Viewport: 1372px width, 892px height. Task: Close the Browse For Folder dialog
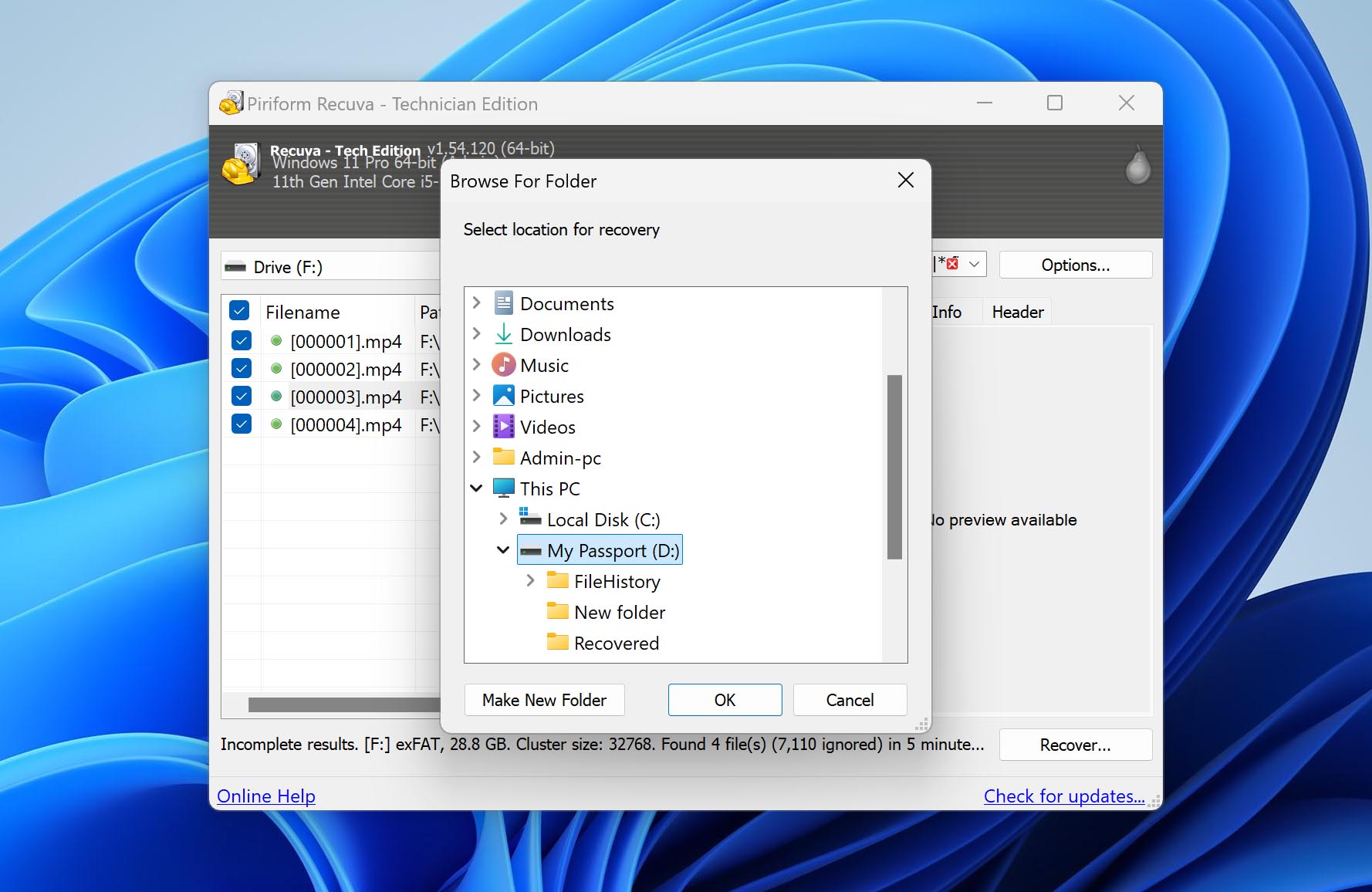tap(906, 181)
